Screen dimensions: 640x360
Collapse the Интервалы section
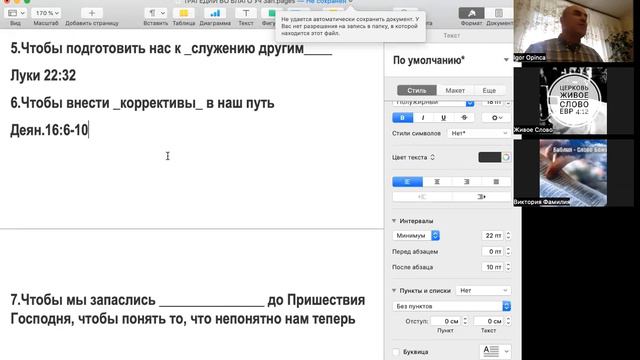394,221
